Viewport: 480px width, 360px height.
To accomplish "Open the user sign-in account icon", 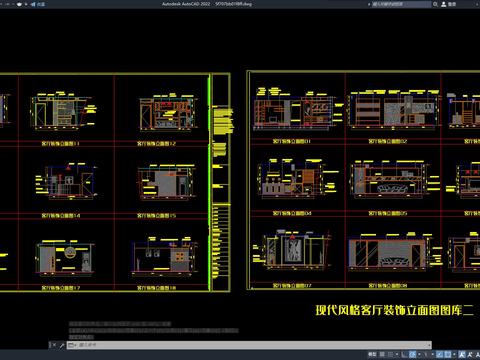I will (x=444, y=4).
